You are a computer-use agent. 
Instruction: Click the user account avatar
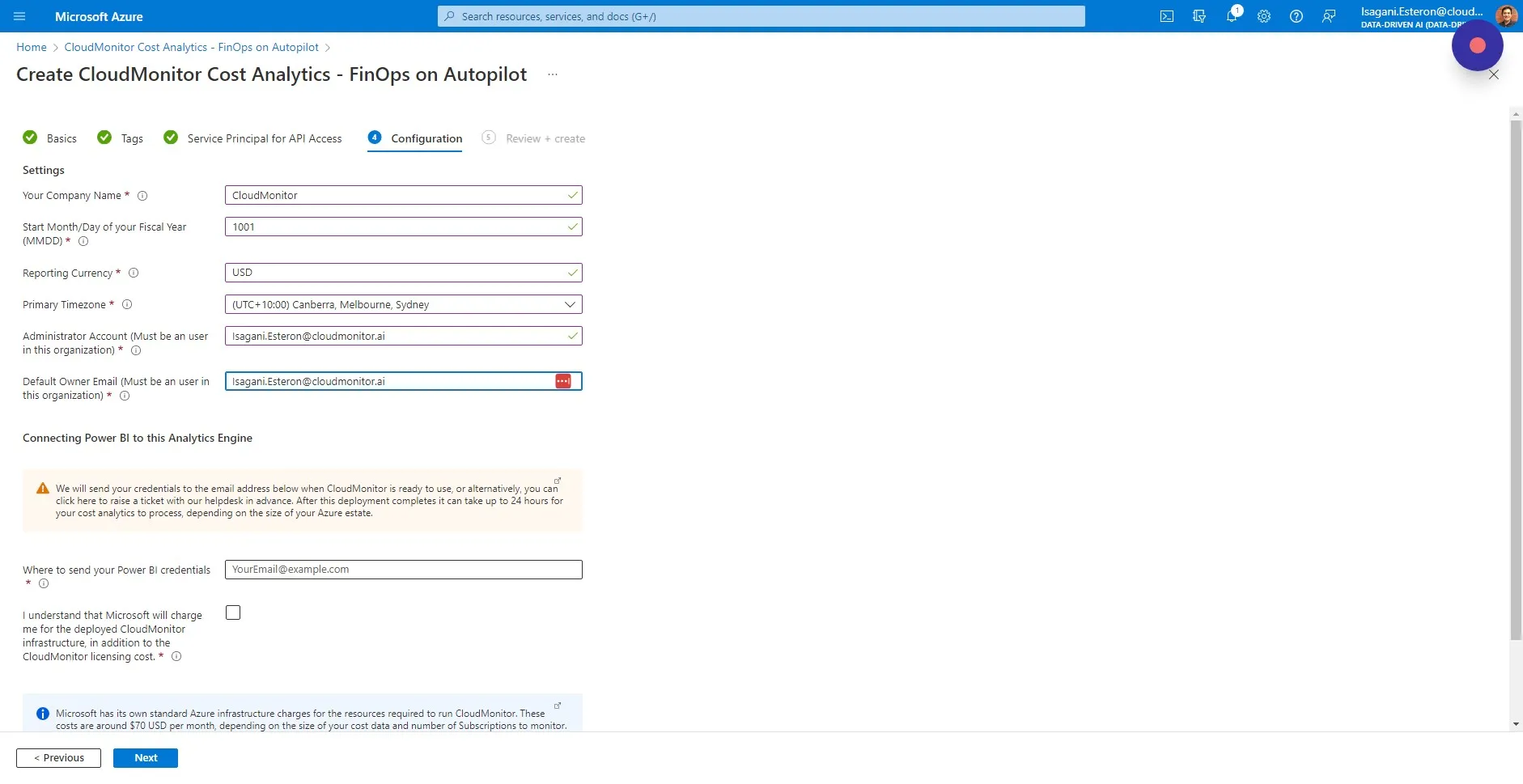click(1506, 15)
